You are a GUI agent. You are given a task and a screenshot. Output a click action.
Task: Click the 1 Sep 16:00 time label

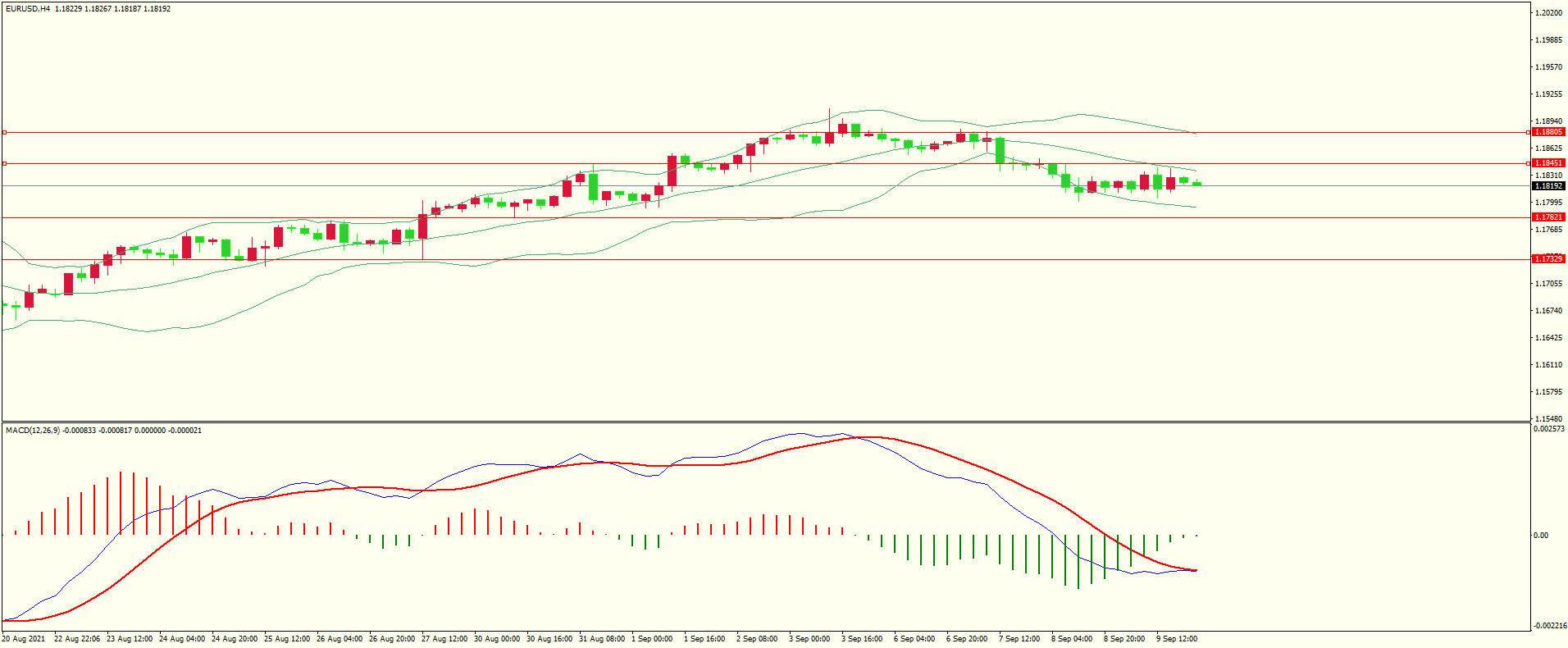(704, 639)
